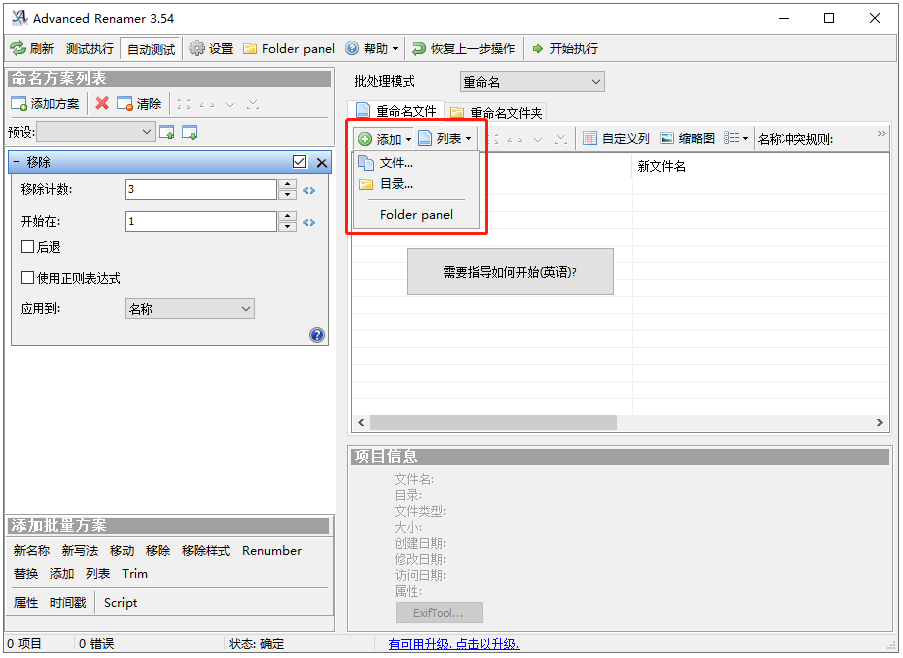
Task: Click 添加方案 to add a method
Action: tap(45, 104)
